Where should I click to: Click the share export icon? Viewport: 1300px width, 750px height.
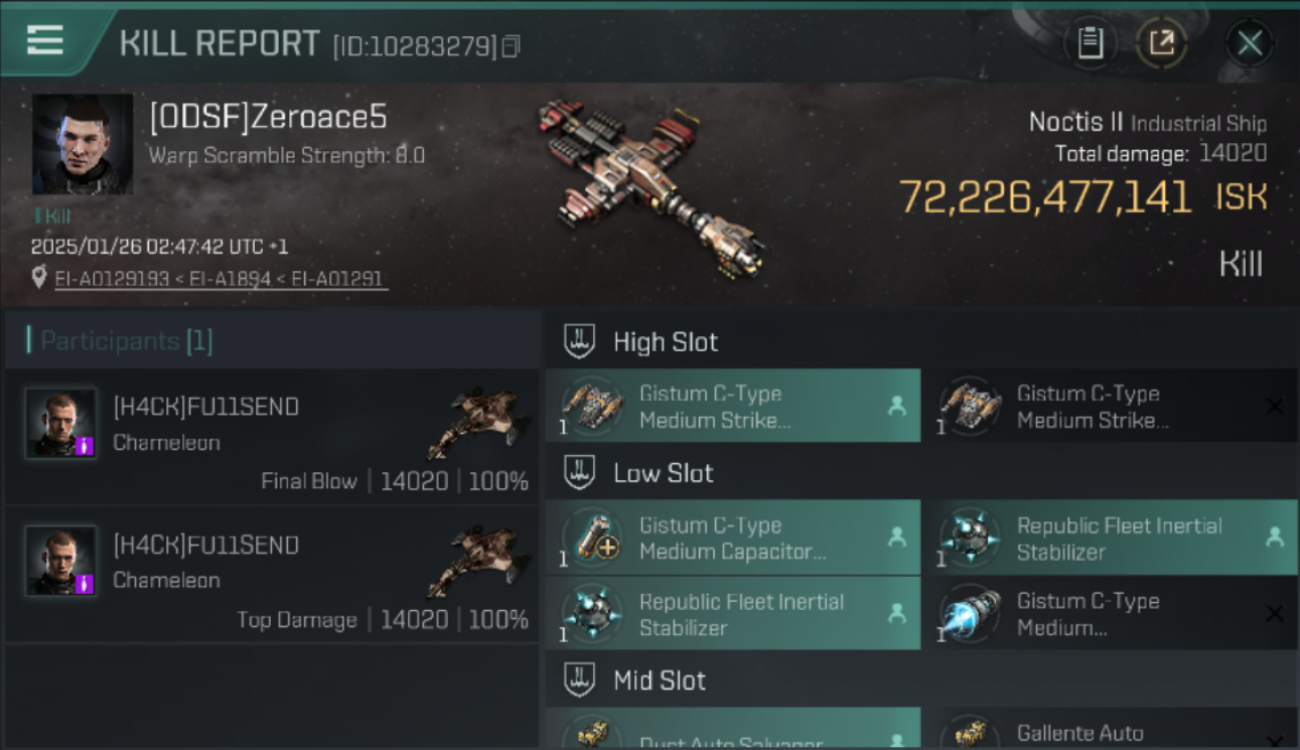point(1162,43)
